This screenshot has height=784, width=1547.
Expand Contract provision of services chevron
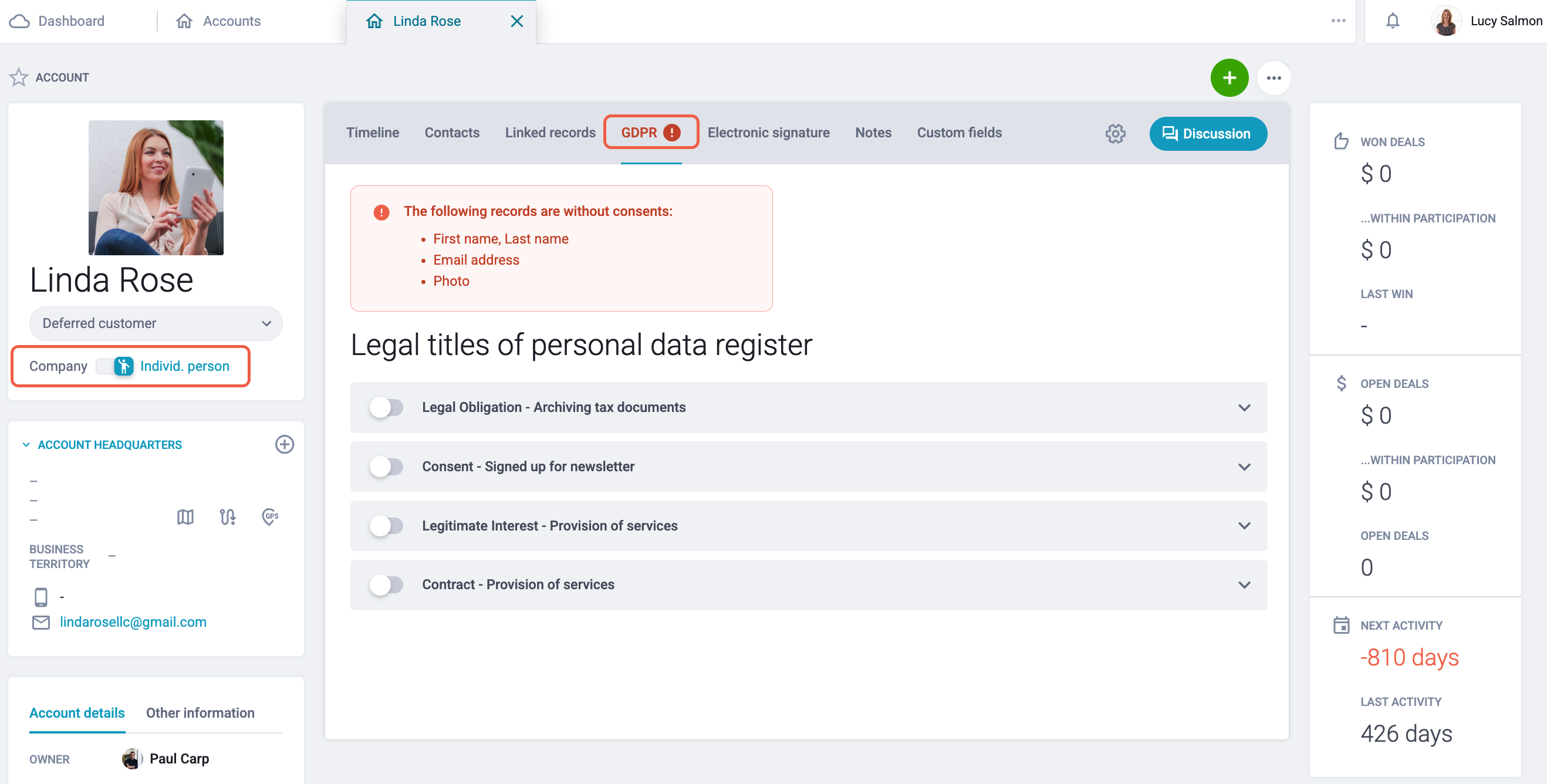click(1244, 584)
